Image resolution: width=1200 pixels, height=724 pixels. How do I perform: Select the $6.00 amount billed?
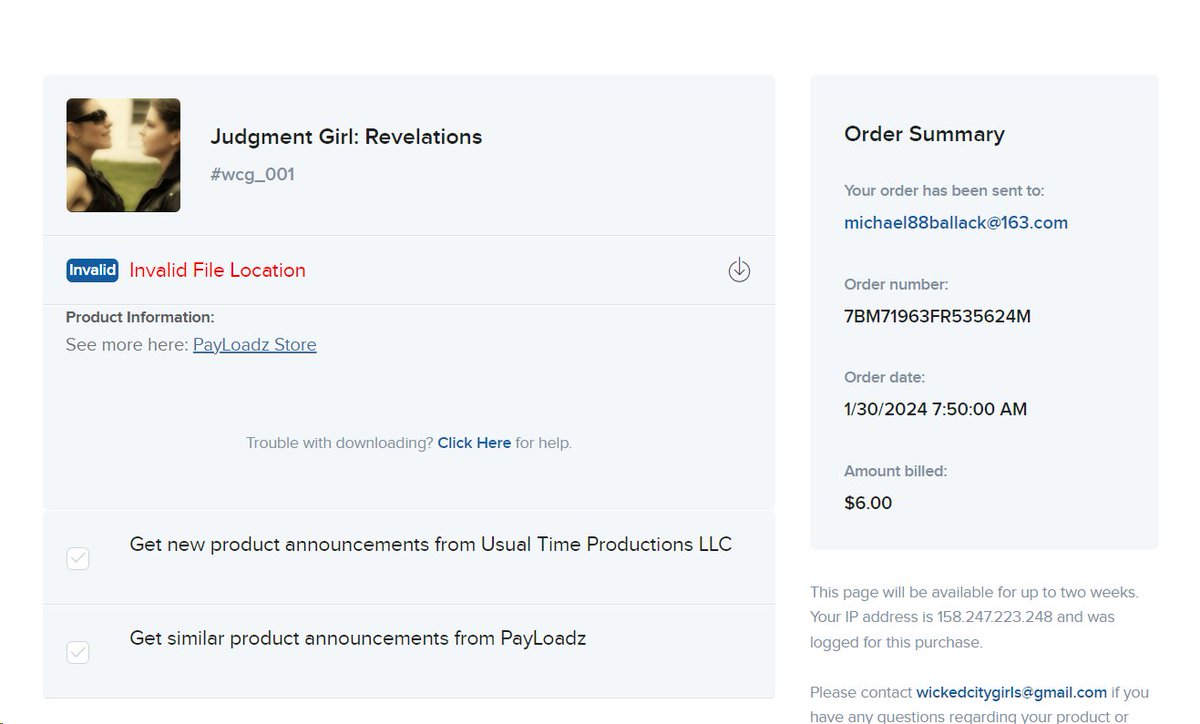(868, 503)
